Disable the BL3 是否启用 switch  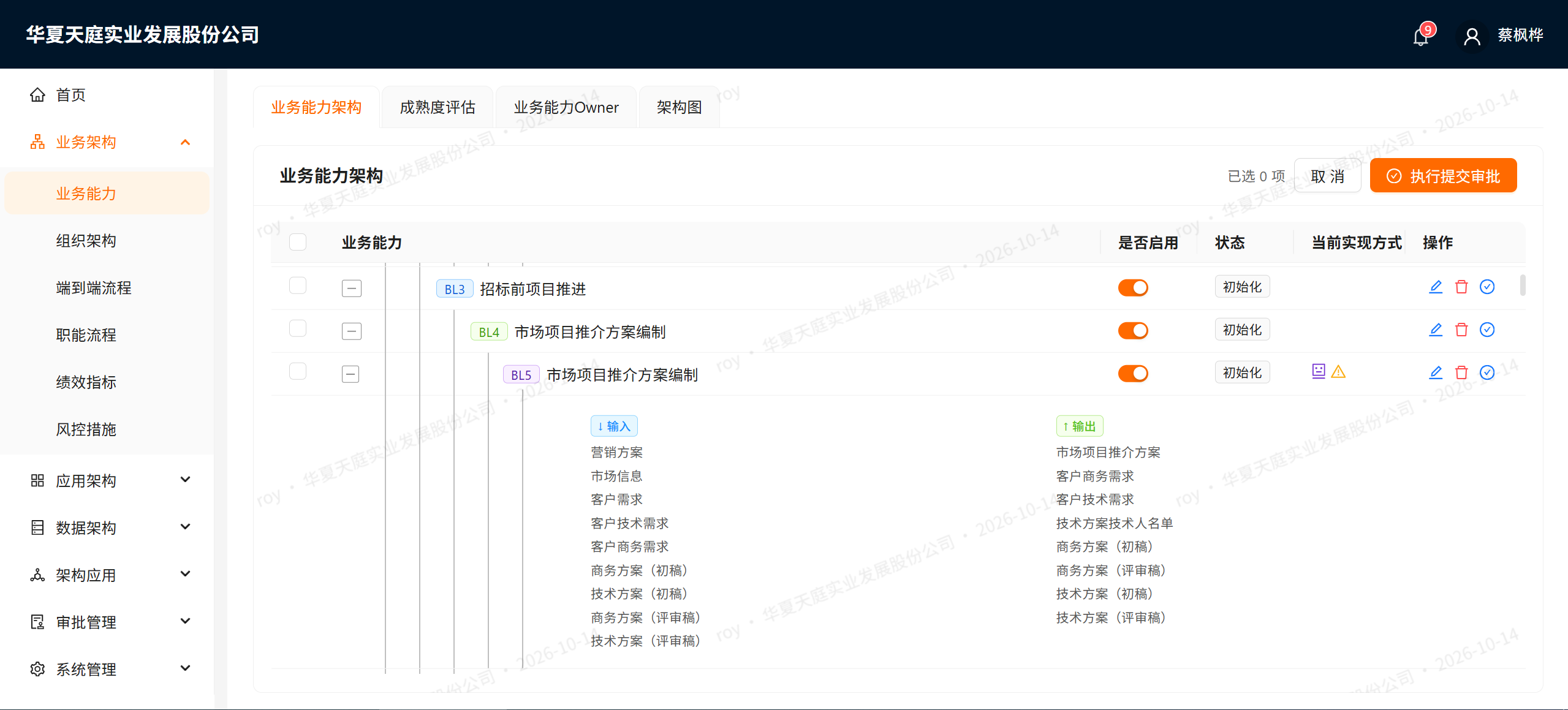click(1133, 288)
